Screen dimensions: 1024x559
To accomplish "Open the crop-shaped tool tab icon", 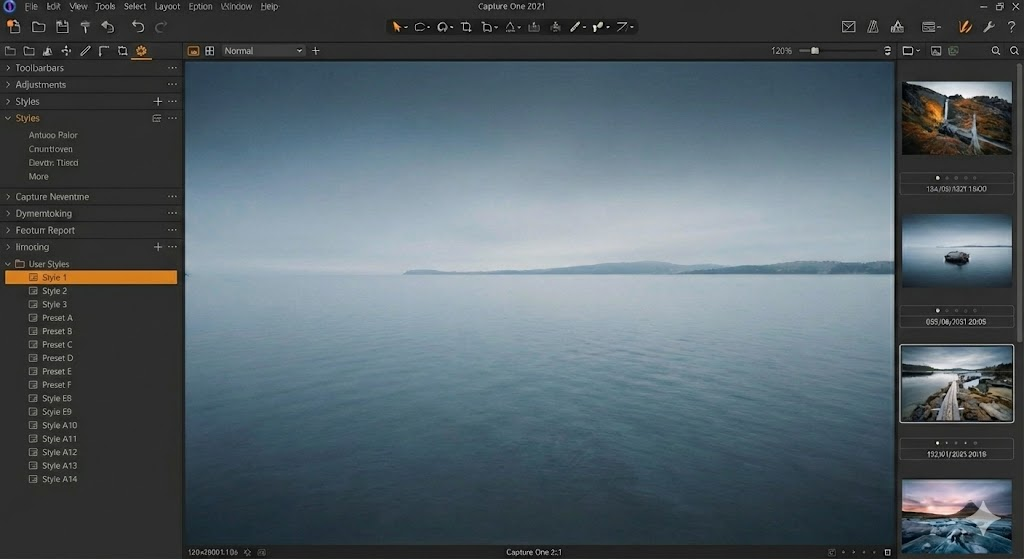I will (122, 50).
